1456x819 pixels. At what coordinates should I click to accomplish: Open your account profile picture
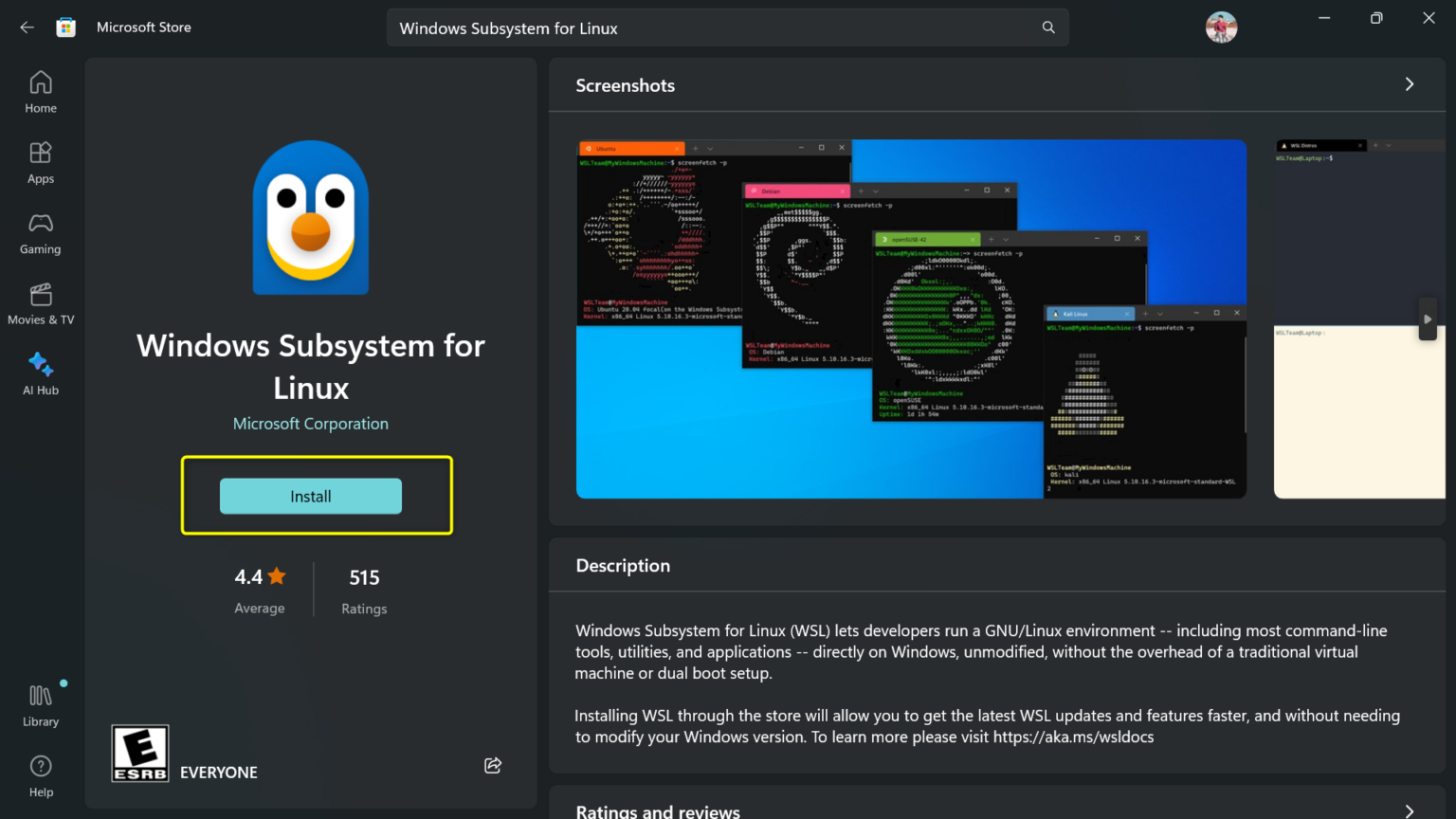click(x=1221, y=27)
